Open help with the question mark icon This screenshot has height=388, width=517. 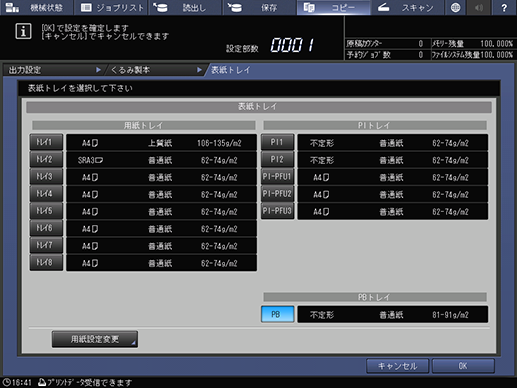click(504, 7)
